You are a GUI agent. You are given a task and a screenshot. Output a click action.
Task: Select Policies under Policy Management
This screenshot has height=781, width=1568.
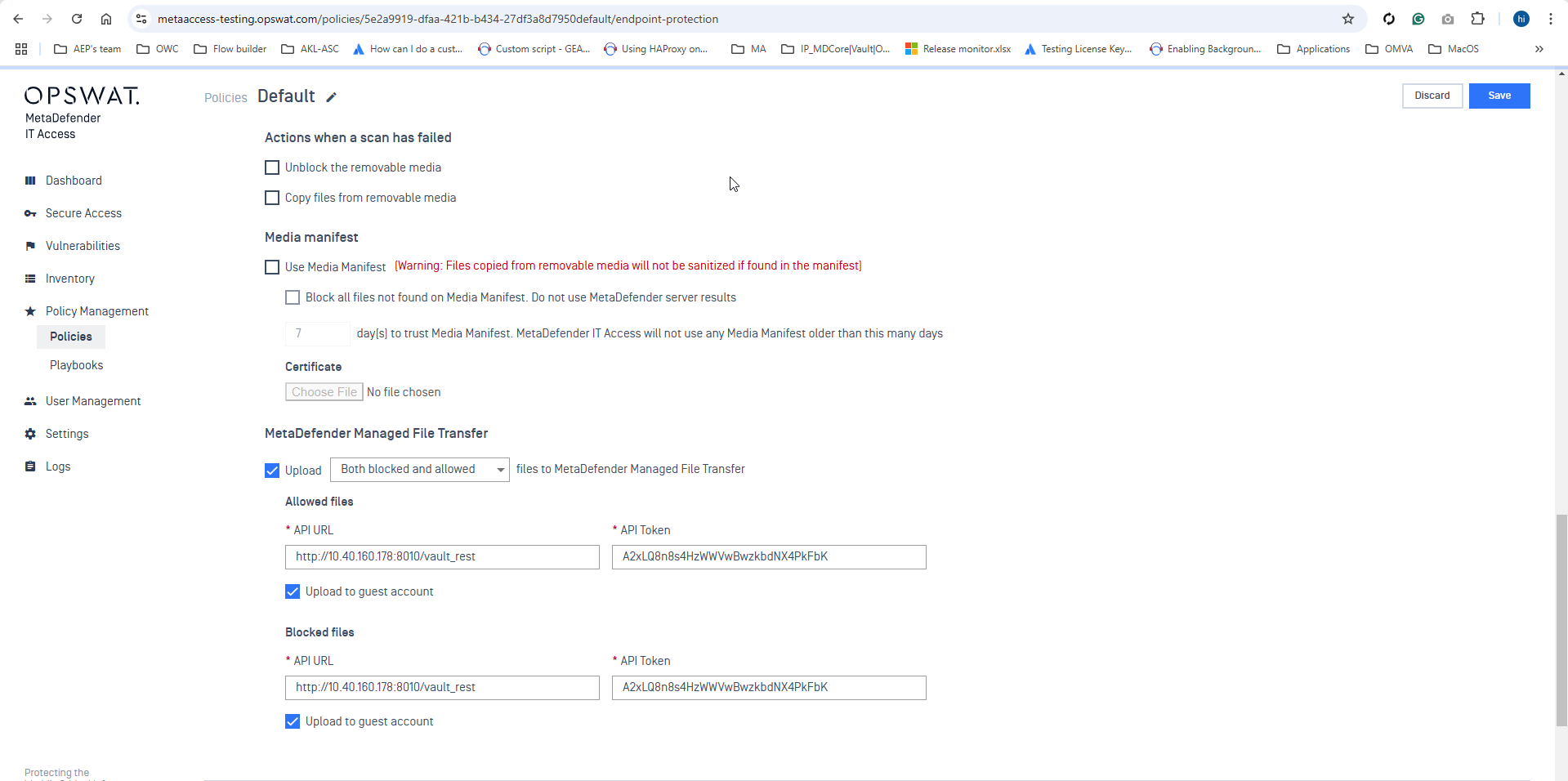pos(71,337)
